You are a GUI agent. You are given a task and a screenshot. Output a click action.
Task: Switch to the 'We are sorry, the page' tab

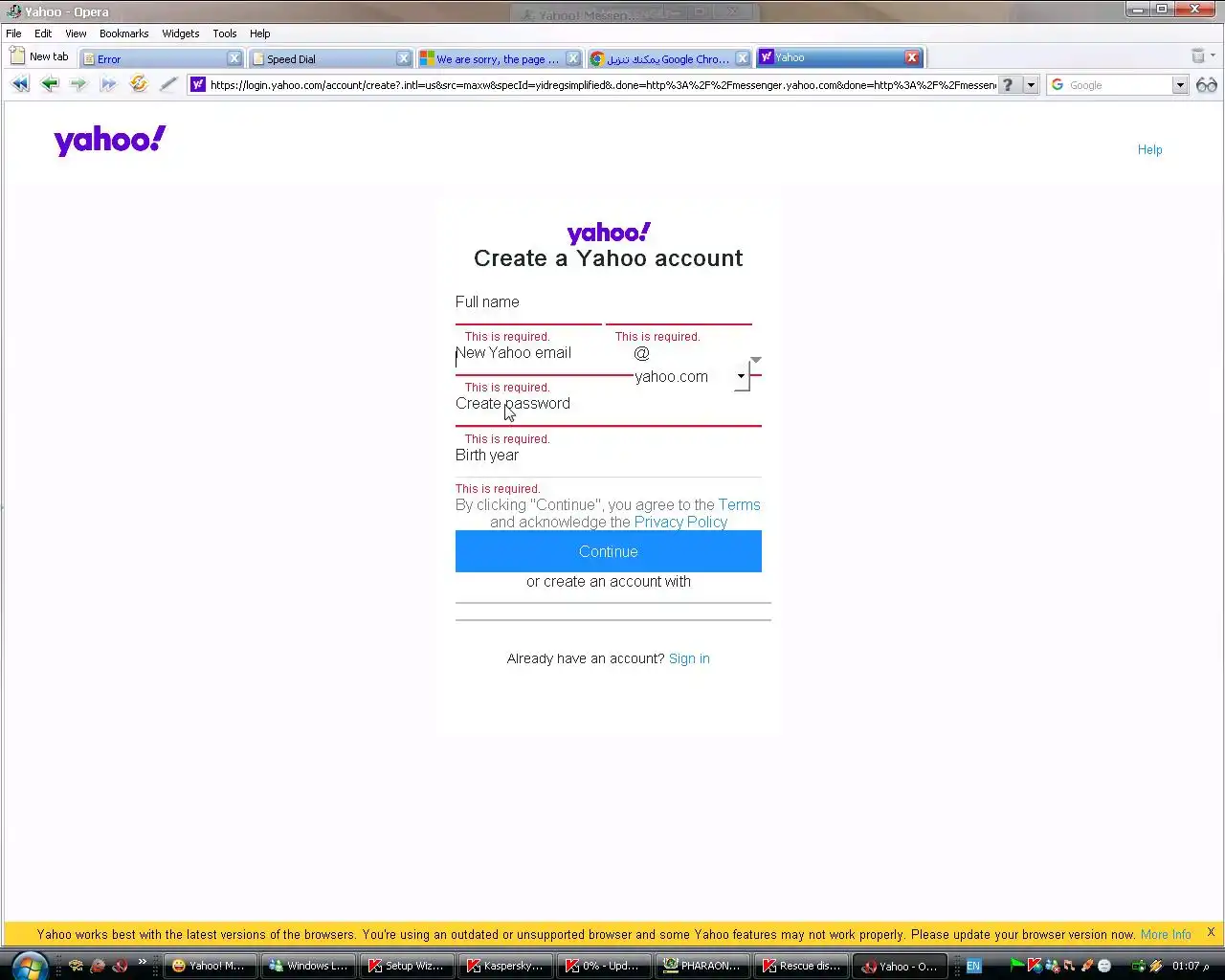500,58
